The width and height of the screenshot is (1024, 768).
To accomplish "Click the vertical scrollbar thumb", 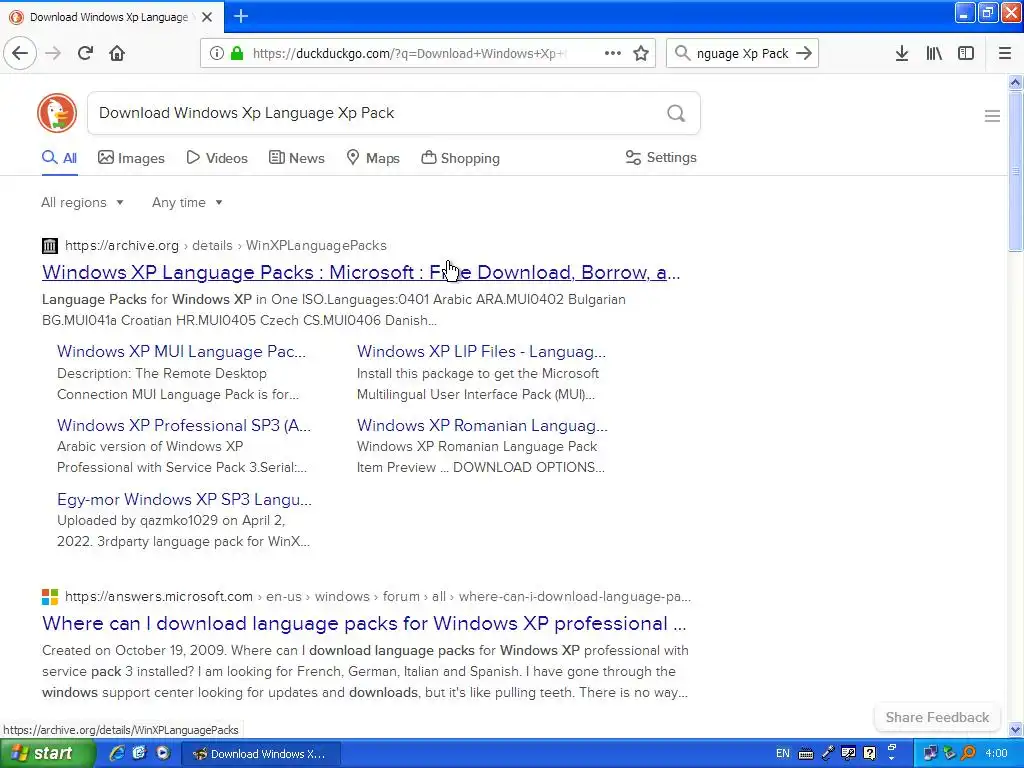I will 1015,171.
